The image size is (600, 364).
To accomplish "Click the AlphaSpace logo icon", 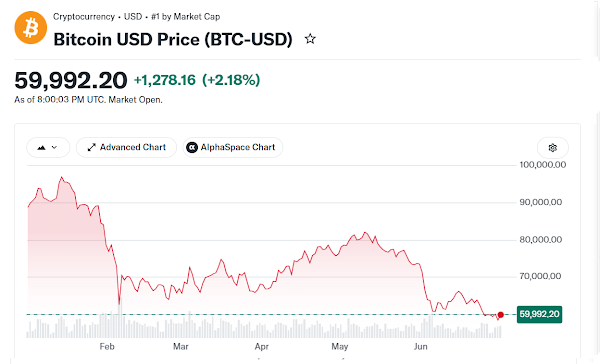I will click(192, 147).
